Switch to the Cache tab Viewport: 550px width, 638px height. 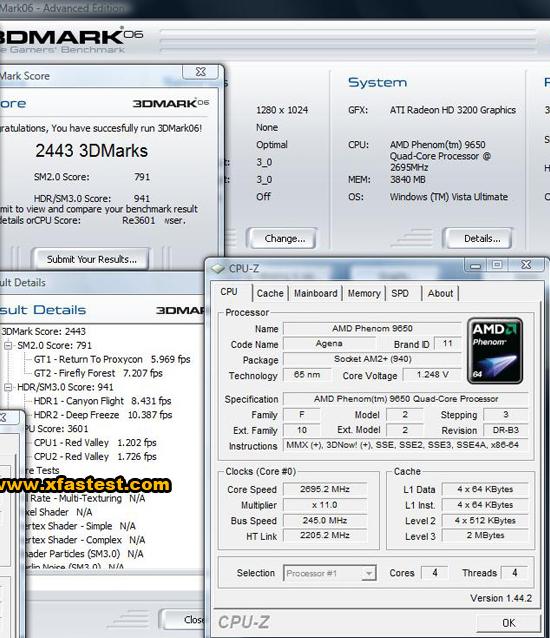tap(270, 293)
